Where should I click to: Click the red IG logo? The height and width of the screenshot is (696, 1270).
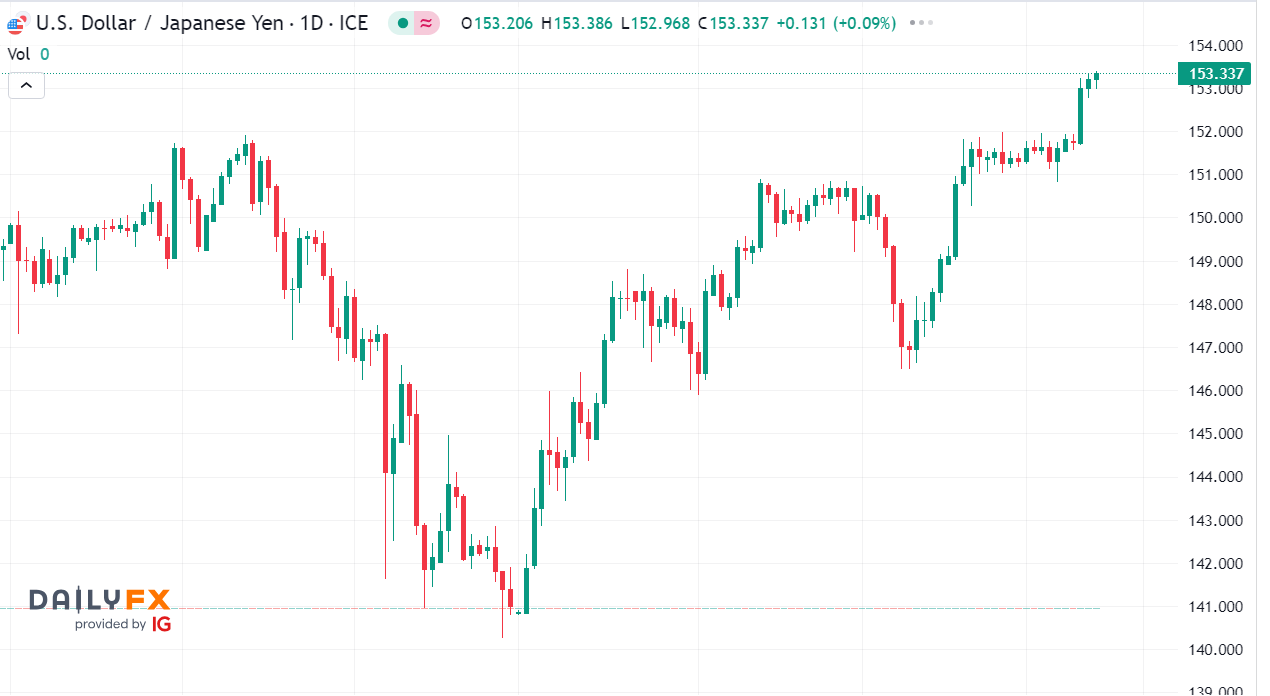[161, 624]
